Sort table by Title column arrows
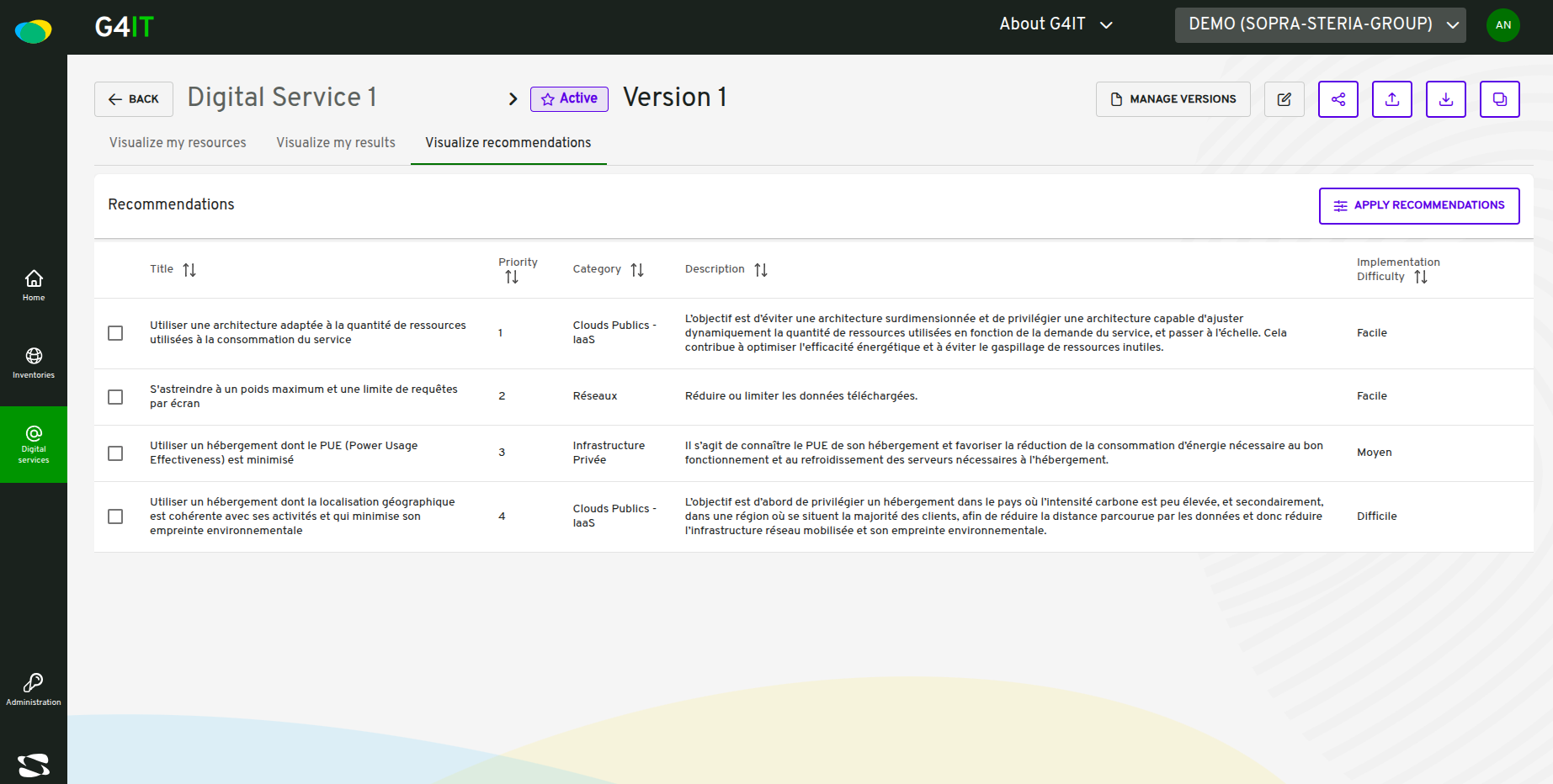 click(x=189, y=270)
